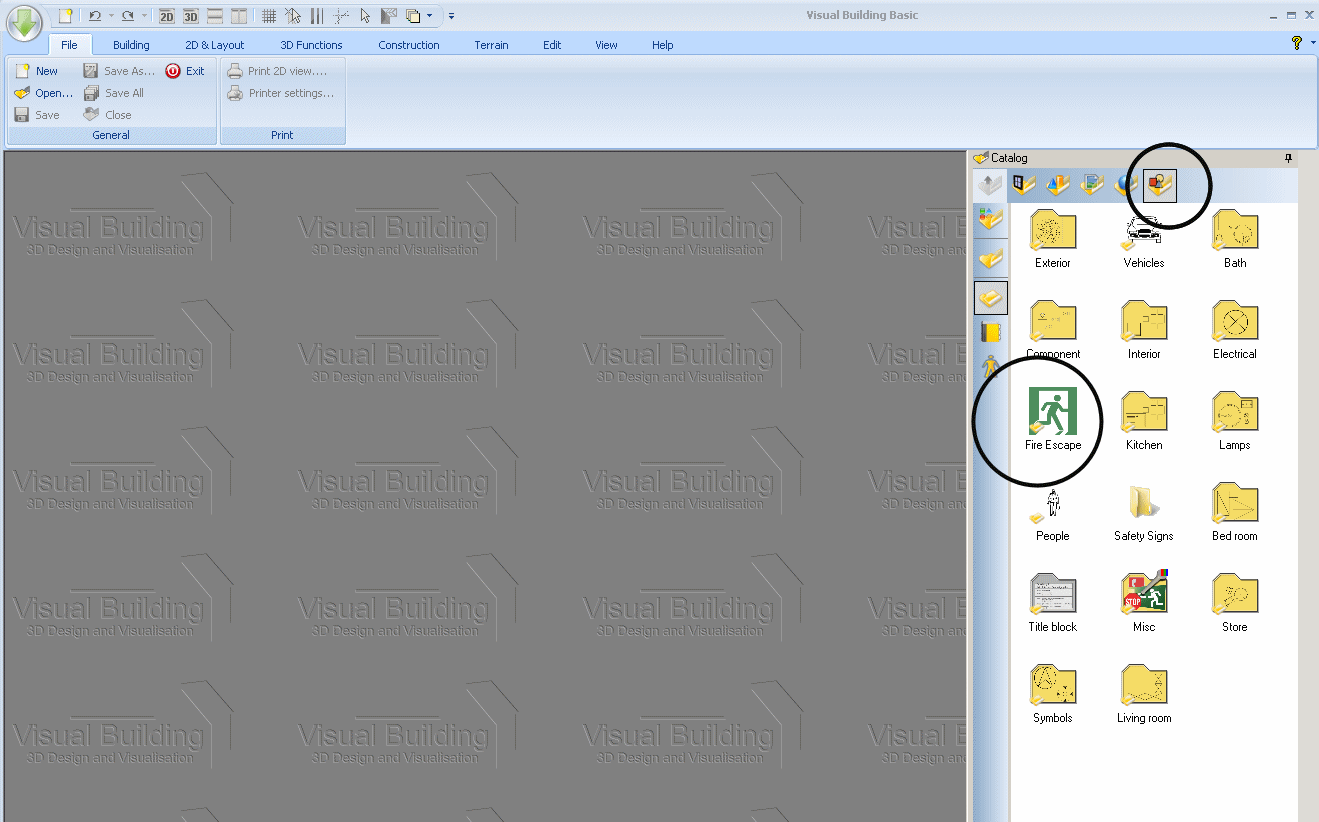Click the yellow help question mark icon
The image size is (1319, 822).
coord(1297,43)
